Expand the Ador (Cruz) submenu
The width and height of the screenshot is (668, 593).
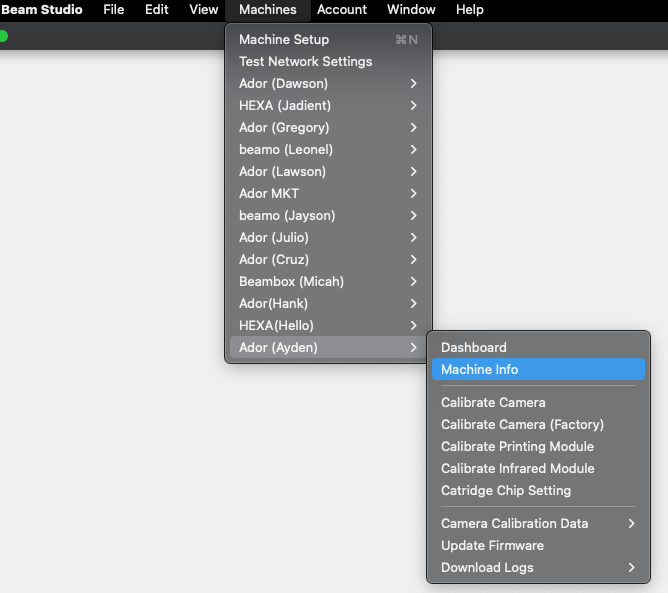coord(328,259)
